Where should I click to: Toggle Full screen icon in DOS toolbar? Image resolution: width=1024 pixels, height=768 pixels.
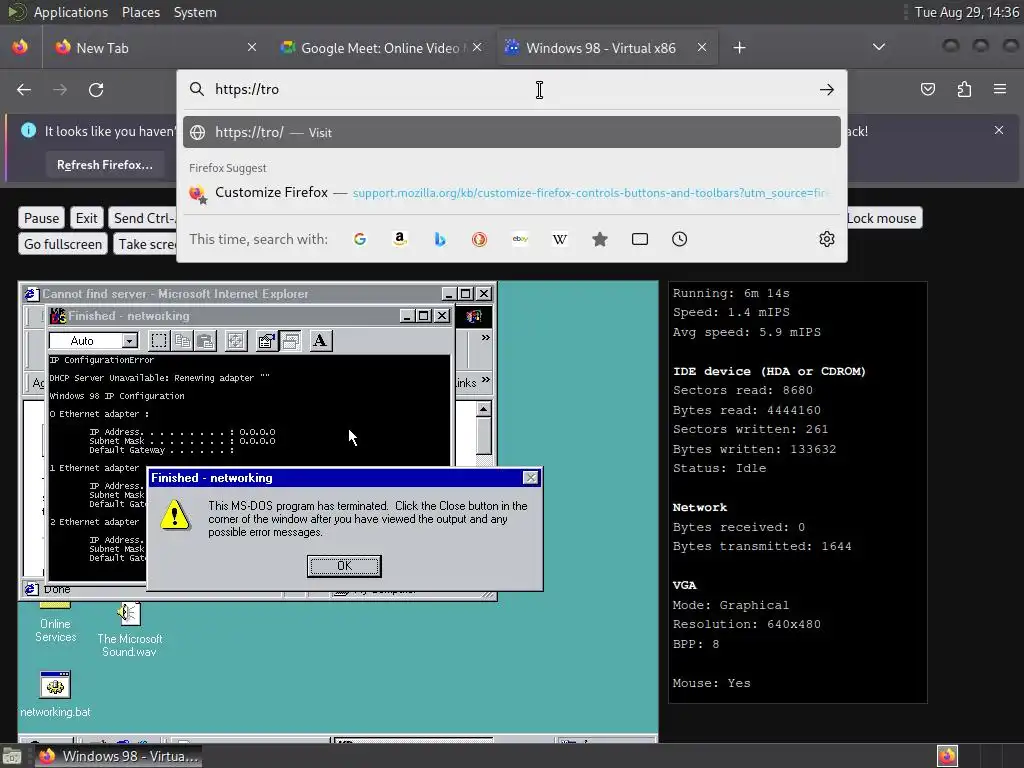click(235, 340)
